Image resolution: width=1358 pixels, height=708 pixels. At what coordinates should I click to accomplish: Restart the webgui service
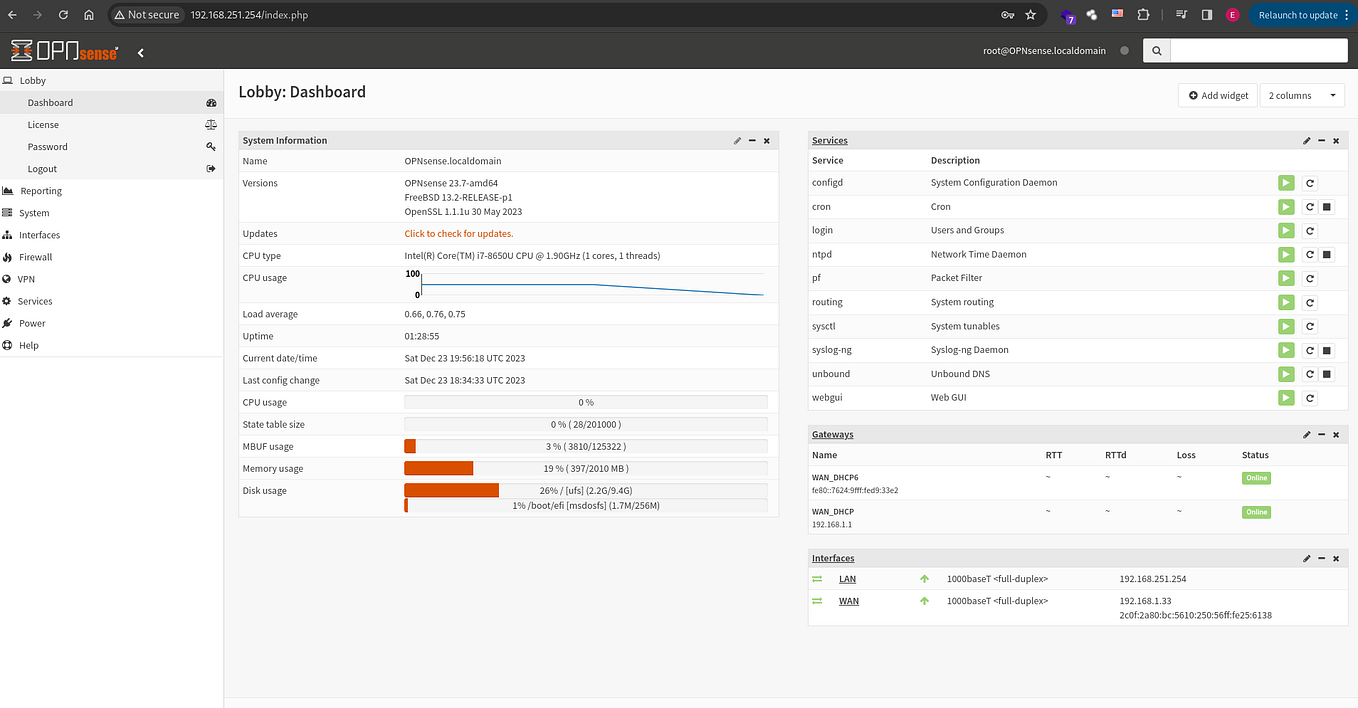click(1310, 398)
